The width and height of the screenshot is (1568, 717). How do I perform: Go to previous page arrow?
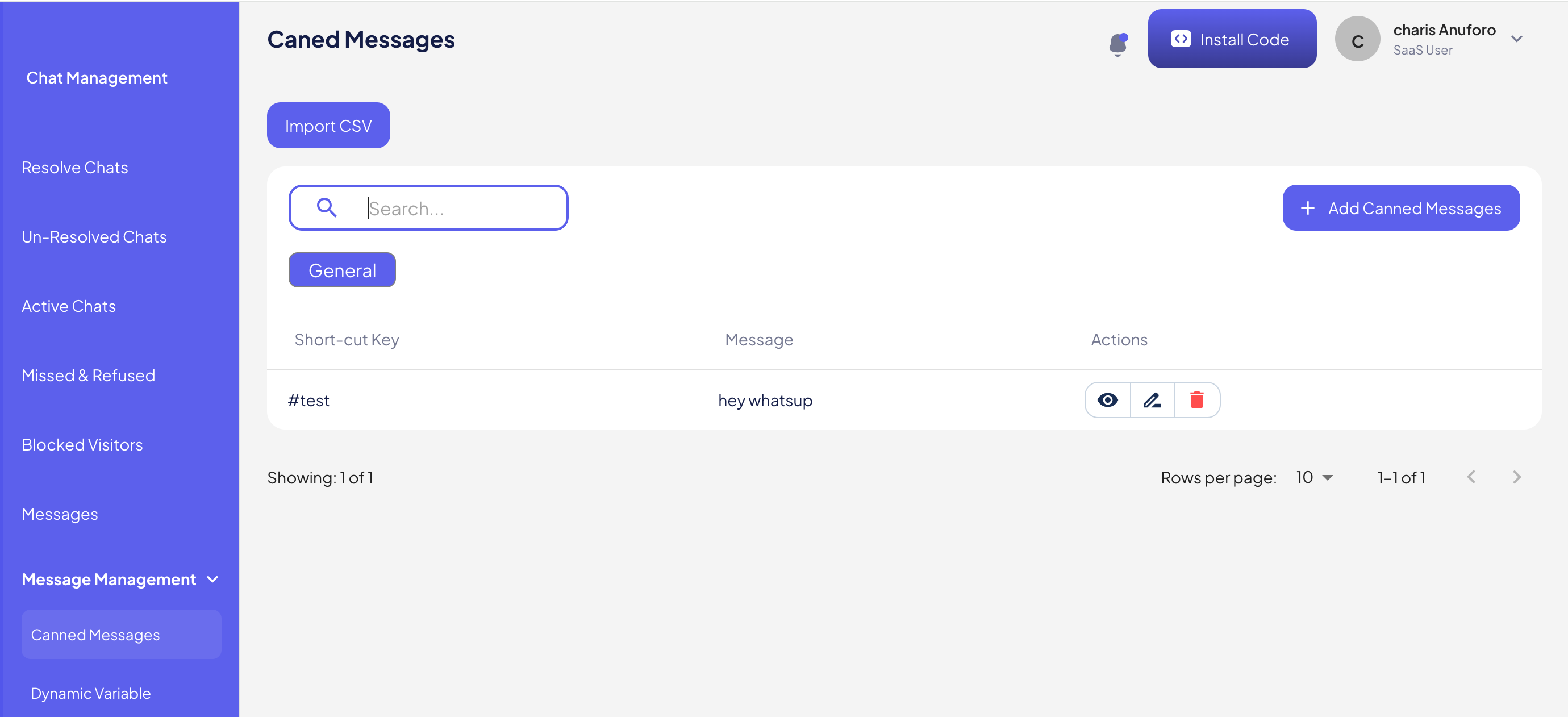1471,477
